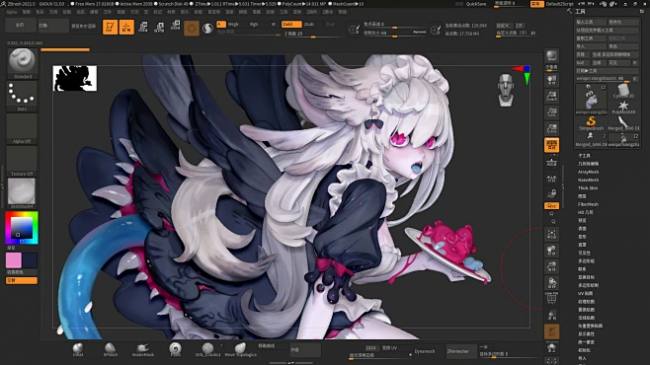Toggle the Transp transparency button

pos(551,316)
